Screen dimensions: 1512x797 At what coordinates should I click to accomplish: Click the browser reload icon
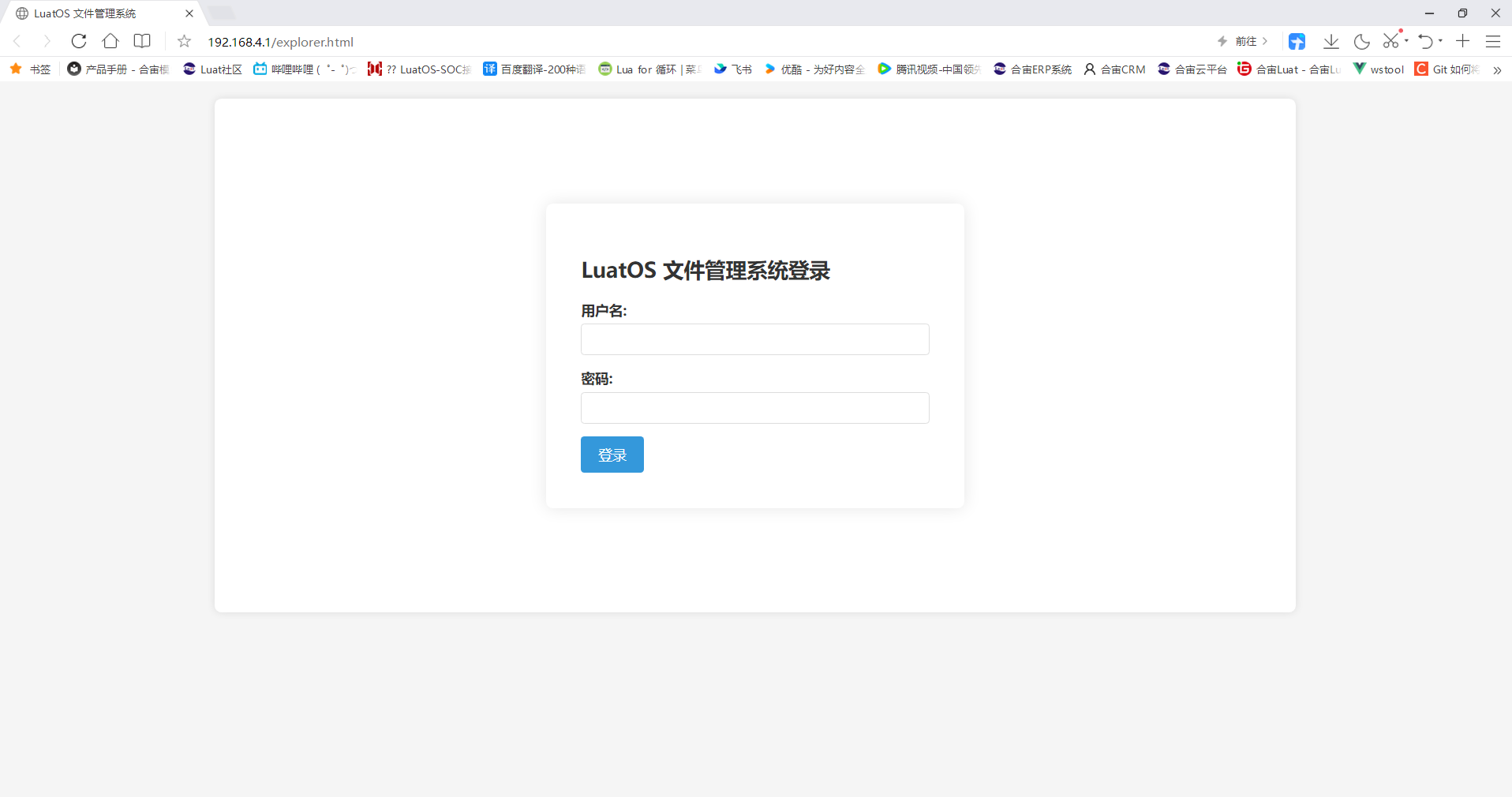(x=79, y=41)
